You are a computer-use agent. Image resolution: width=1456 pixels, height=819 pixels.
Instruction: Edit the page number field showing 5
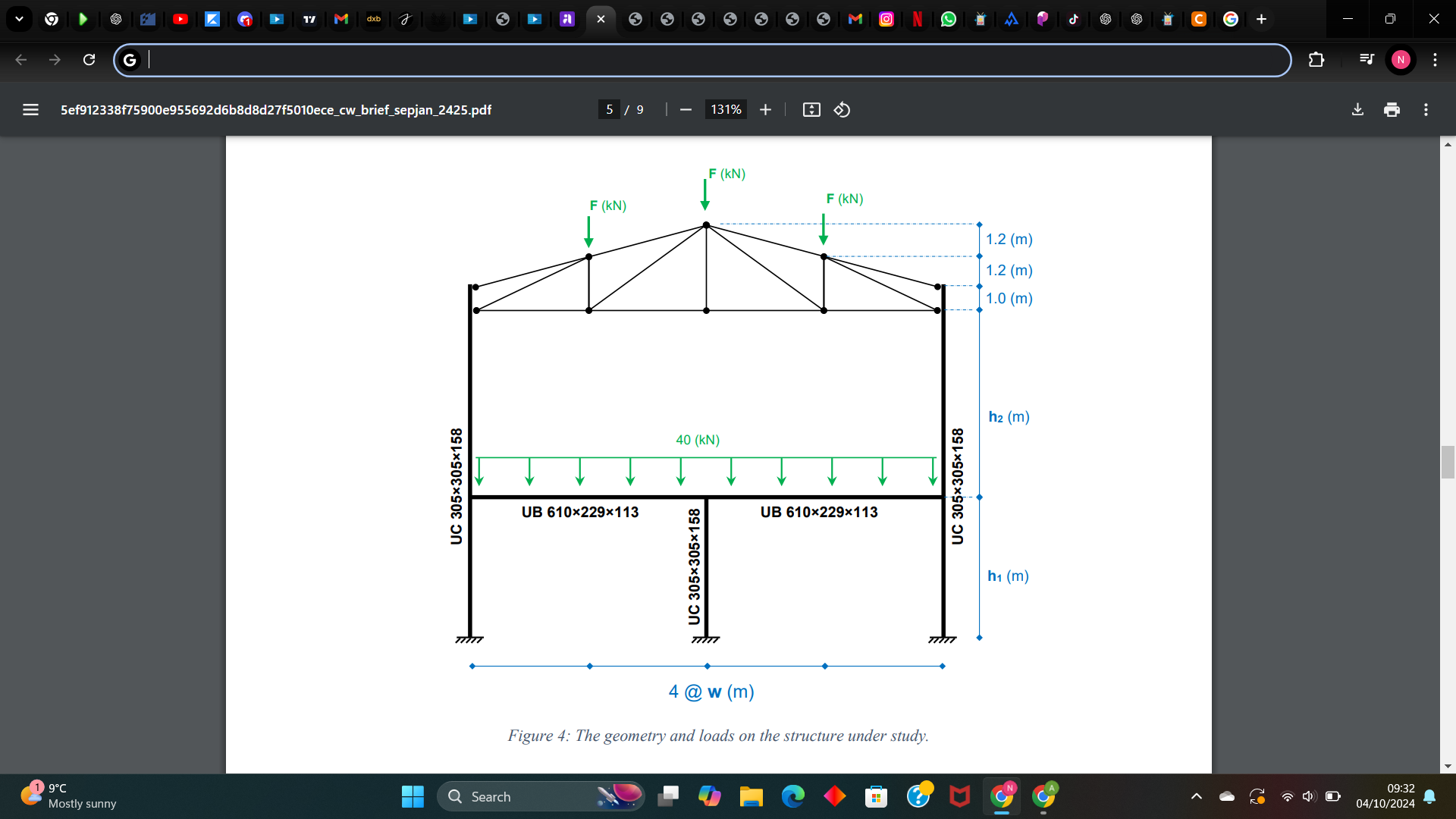(x=610, y=109)
